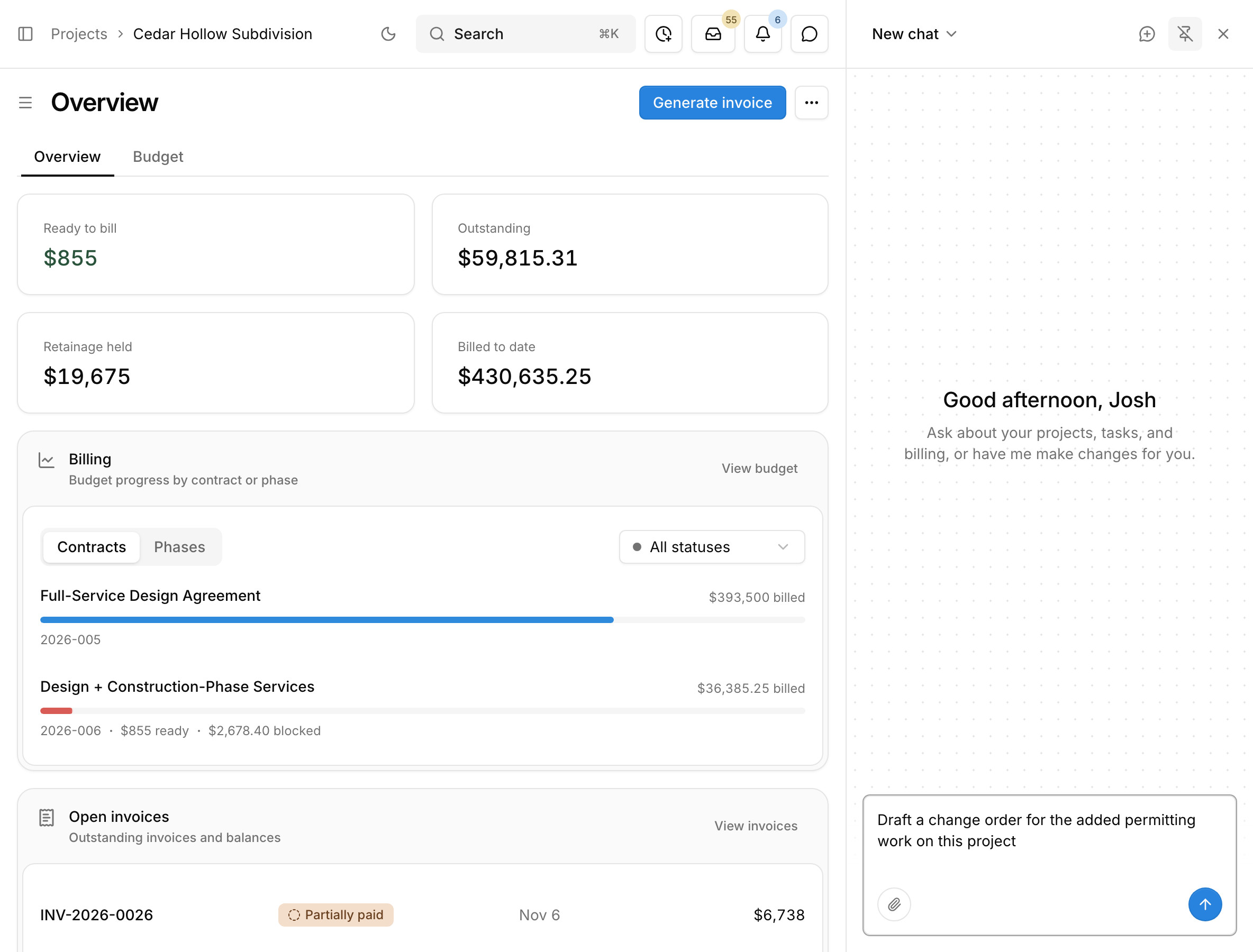Click the search magnifier icon

(x=437, y=34)
